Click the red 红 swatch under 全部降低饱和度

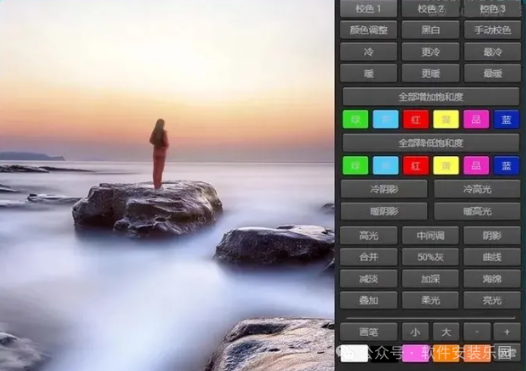416,165
